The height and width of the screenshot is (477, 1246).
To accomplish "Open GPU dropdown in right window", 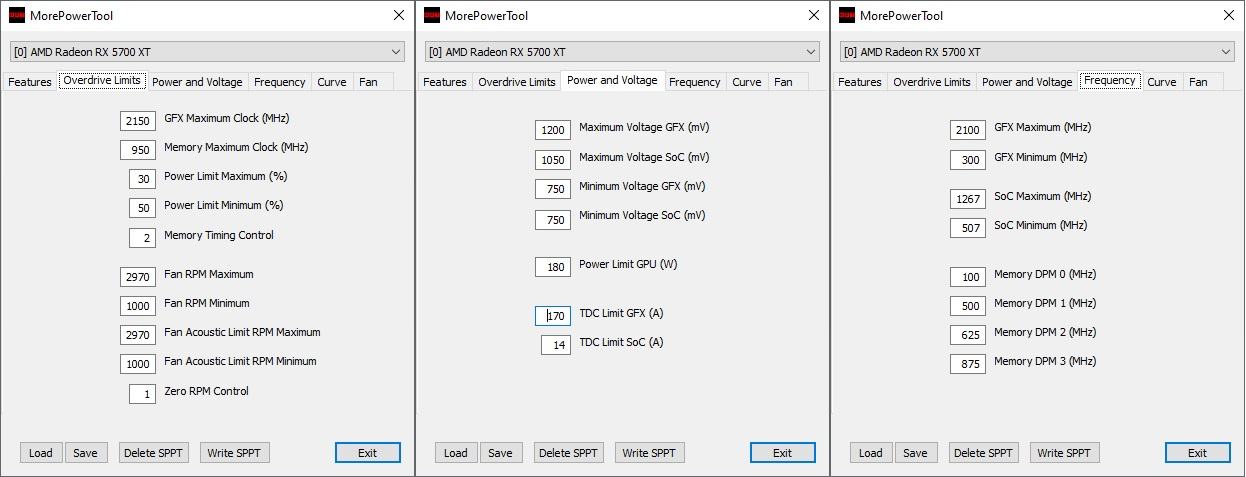I will click(x=1037, y=52).
